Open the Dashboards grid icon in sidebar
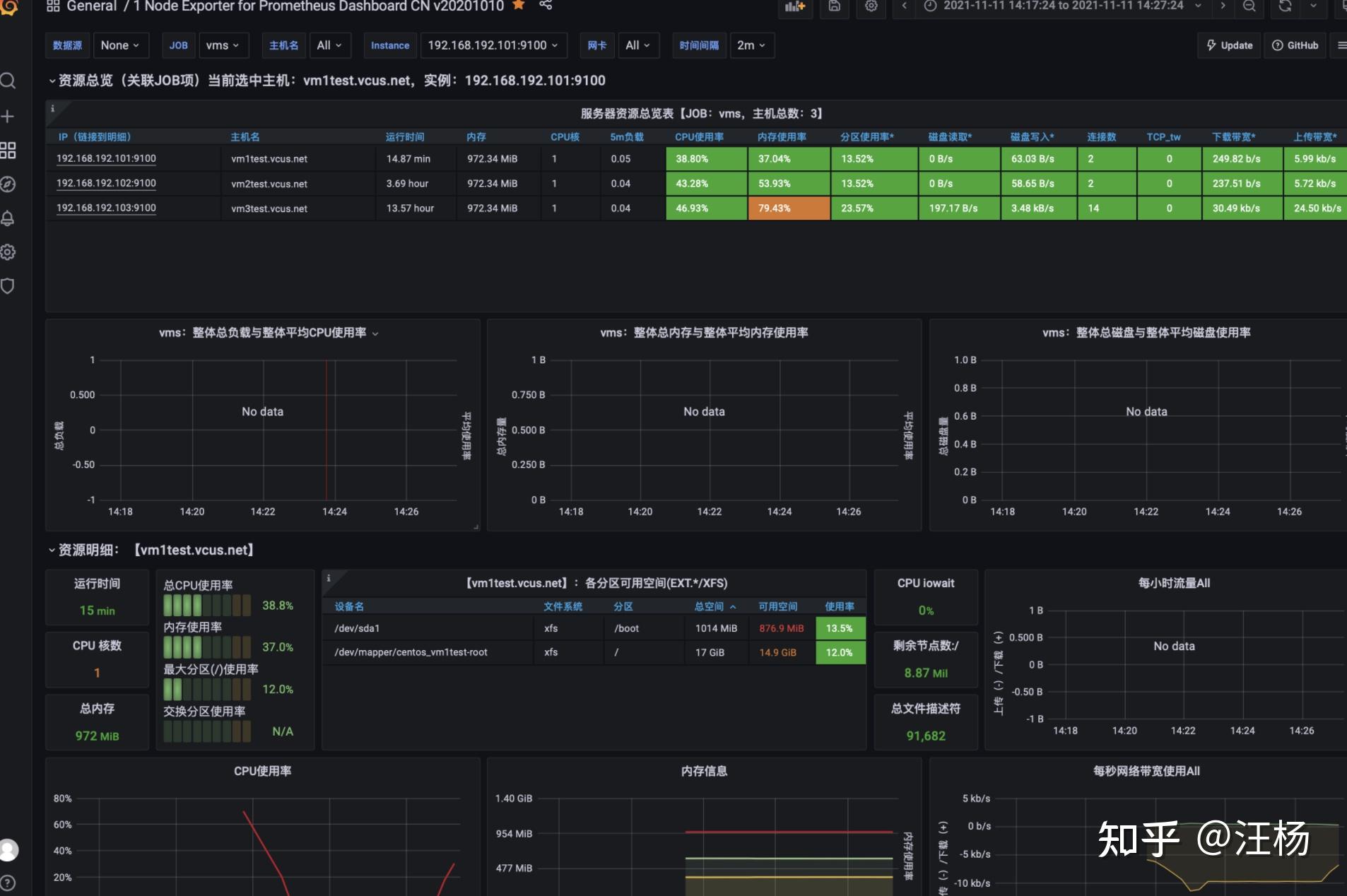Viewport: 1347px width, 896px height. [8, 150]
